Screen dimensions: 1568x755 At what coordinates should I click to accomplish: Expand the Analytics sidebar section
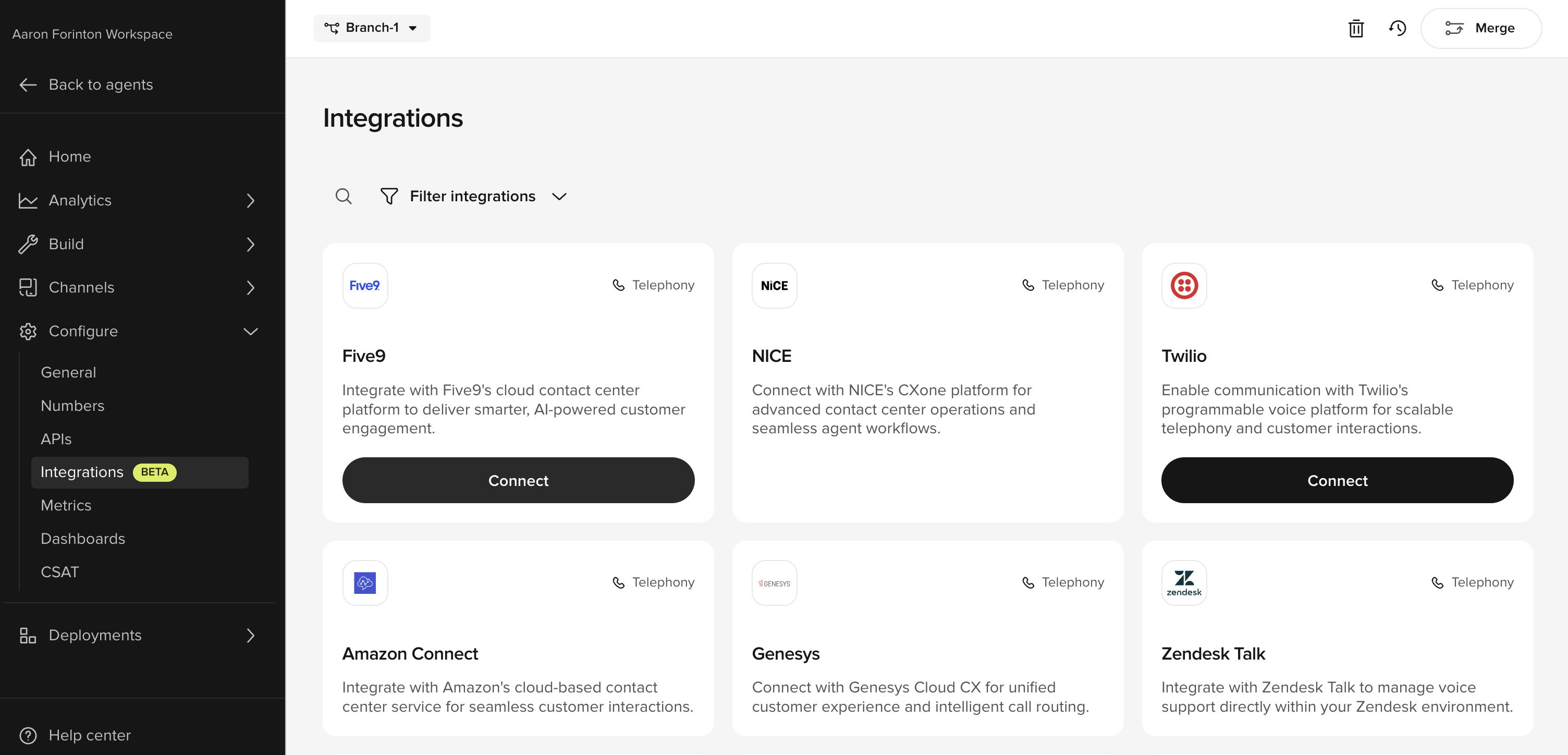(250, 201)
